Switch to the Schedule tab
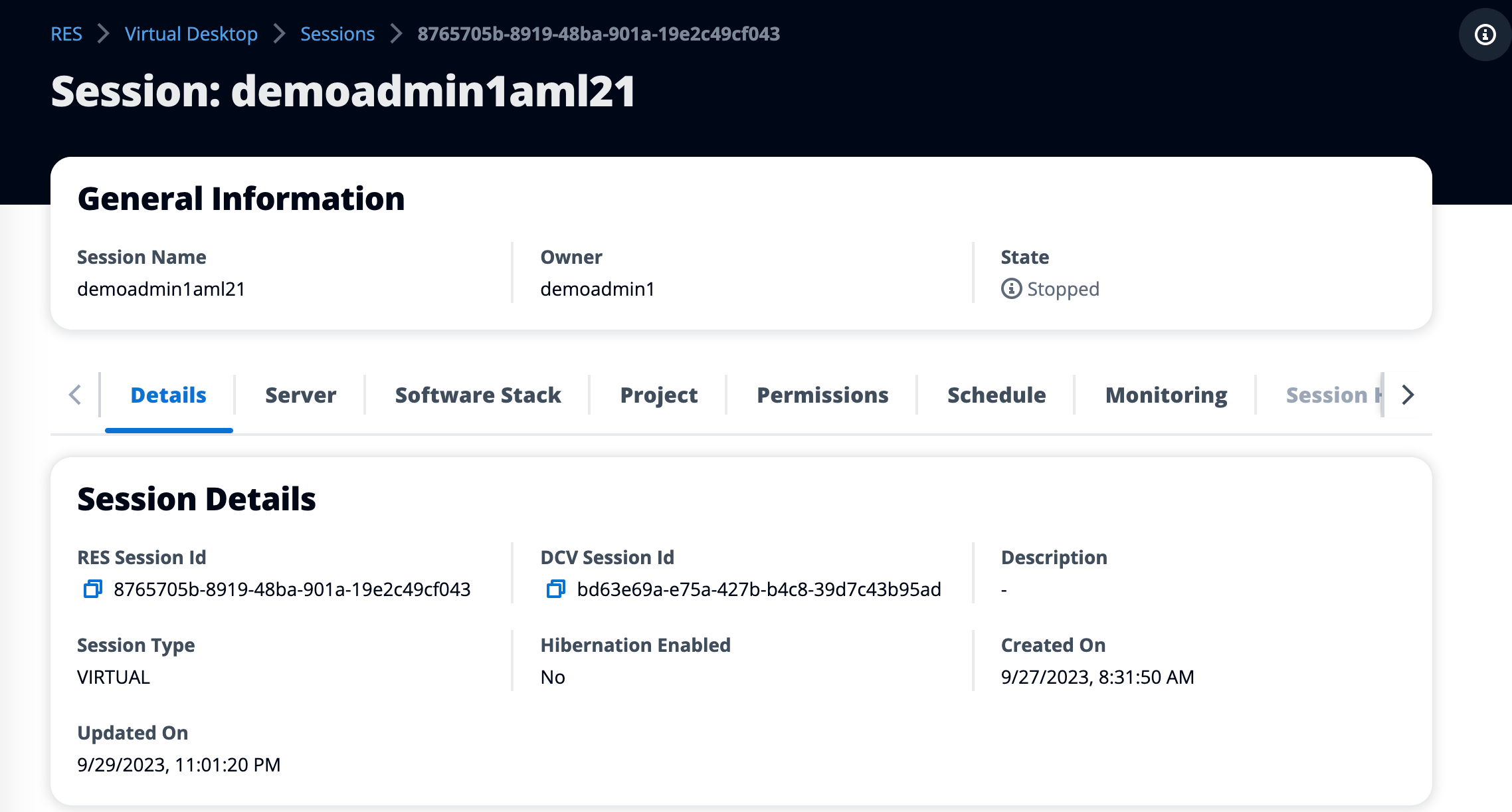 click(x=996, y=395)
